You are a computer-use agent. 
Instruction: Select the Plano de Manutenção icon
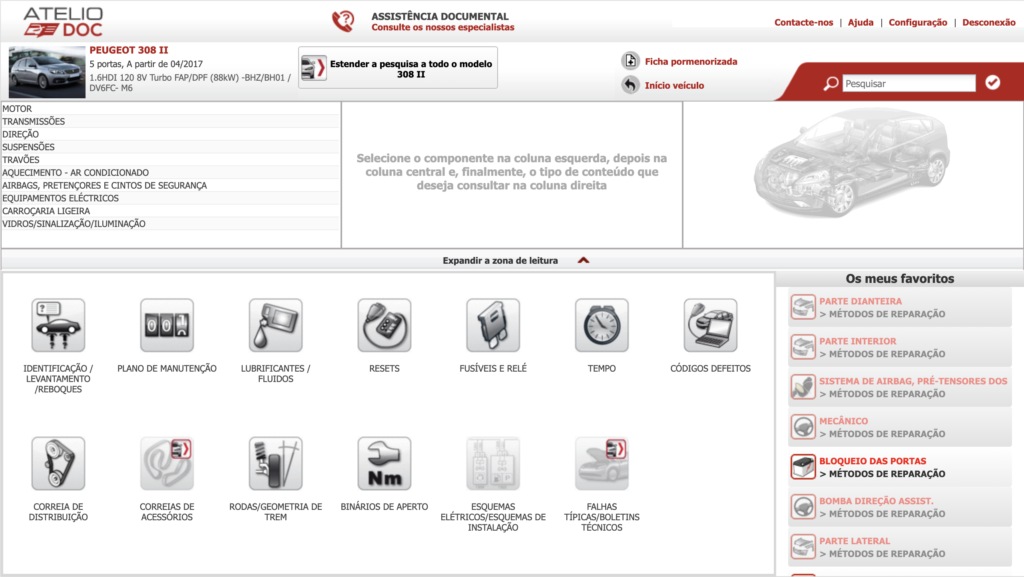(167, 325)
